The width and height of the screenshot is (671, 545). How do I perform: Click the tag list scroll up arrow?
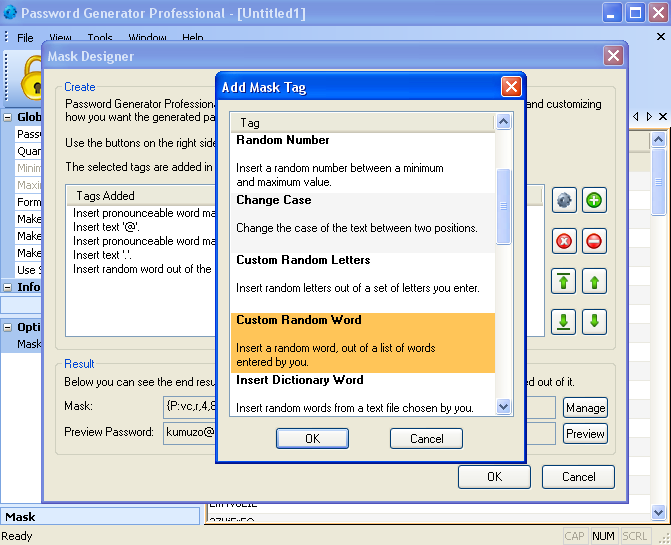click(504, 122)
